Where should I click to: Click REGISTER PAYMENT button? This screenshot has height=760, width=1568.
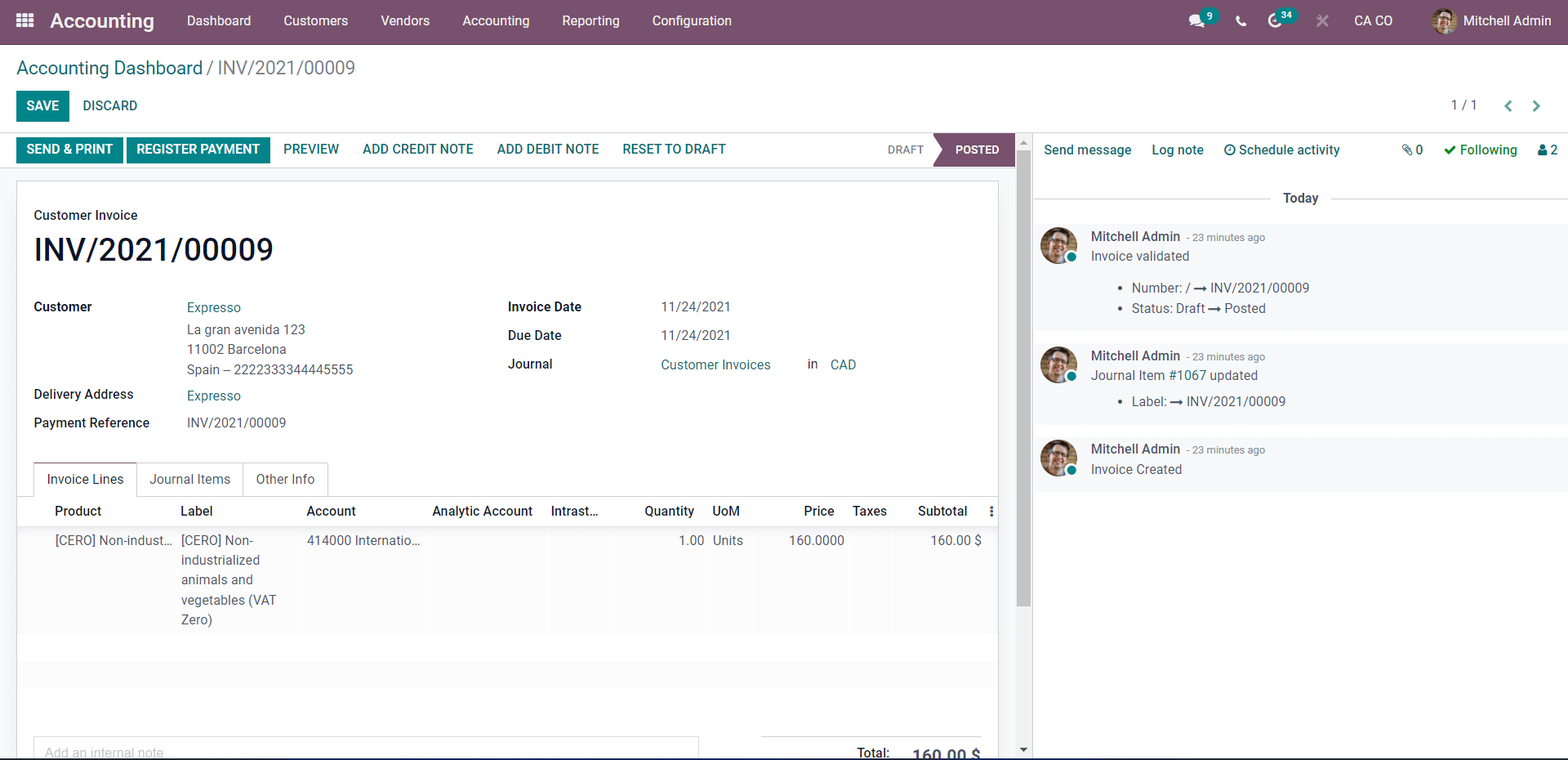point(198,150)
